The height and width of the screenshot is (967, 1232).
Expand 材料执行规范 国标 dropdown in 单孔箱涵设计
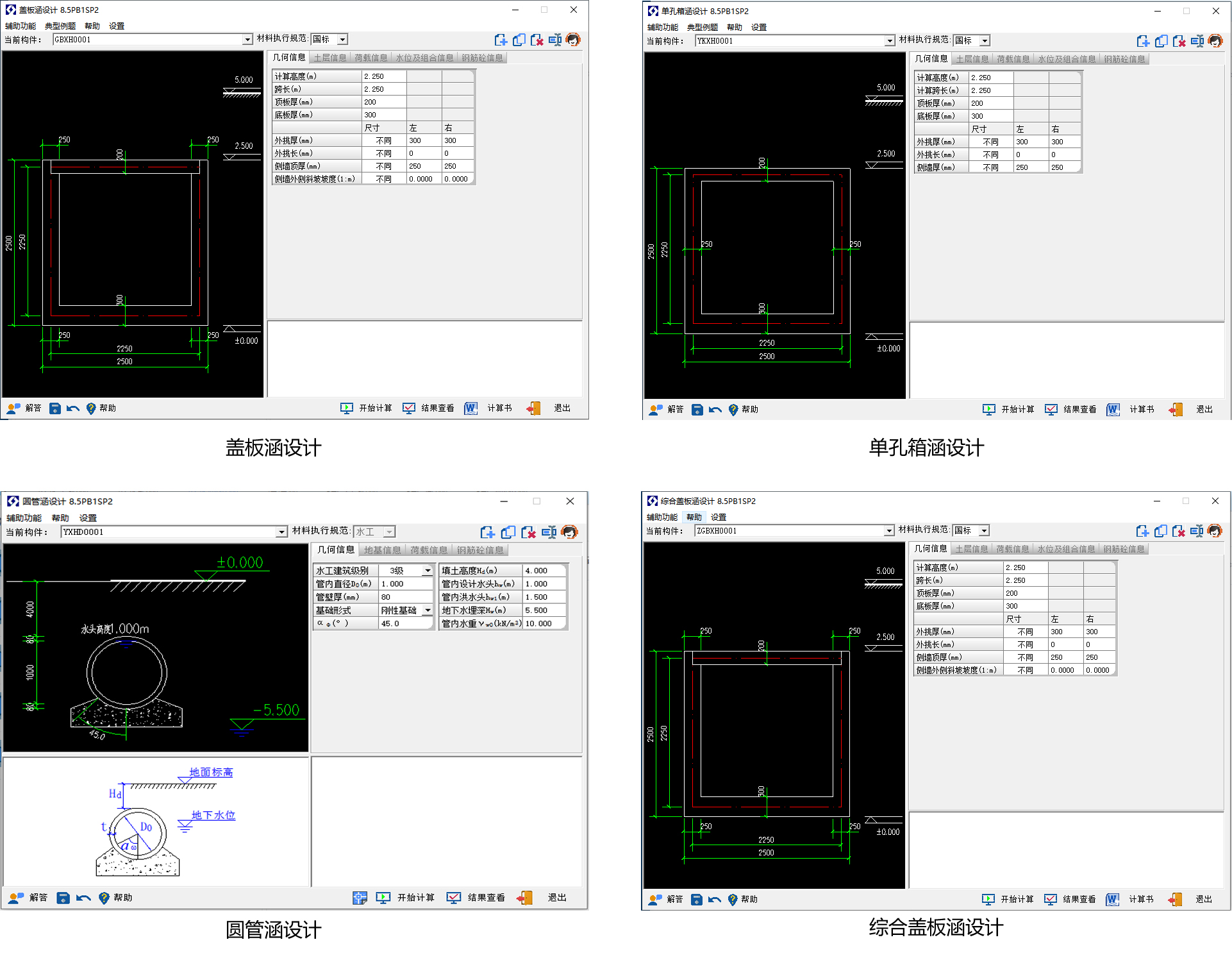click(x=985, y=41)
